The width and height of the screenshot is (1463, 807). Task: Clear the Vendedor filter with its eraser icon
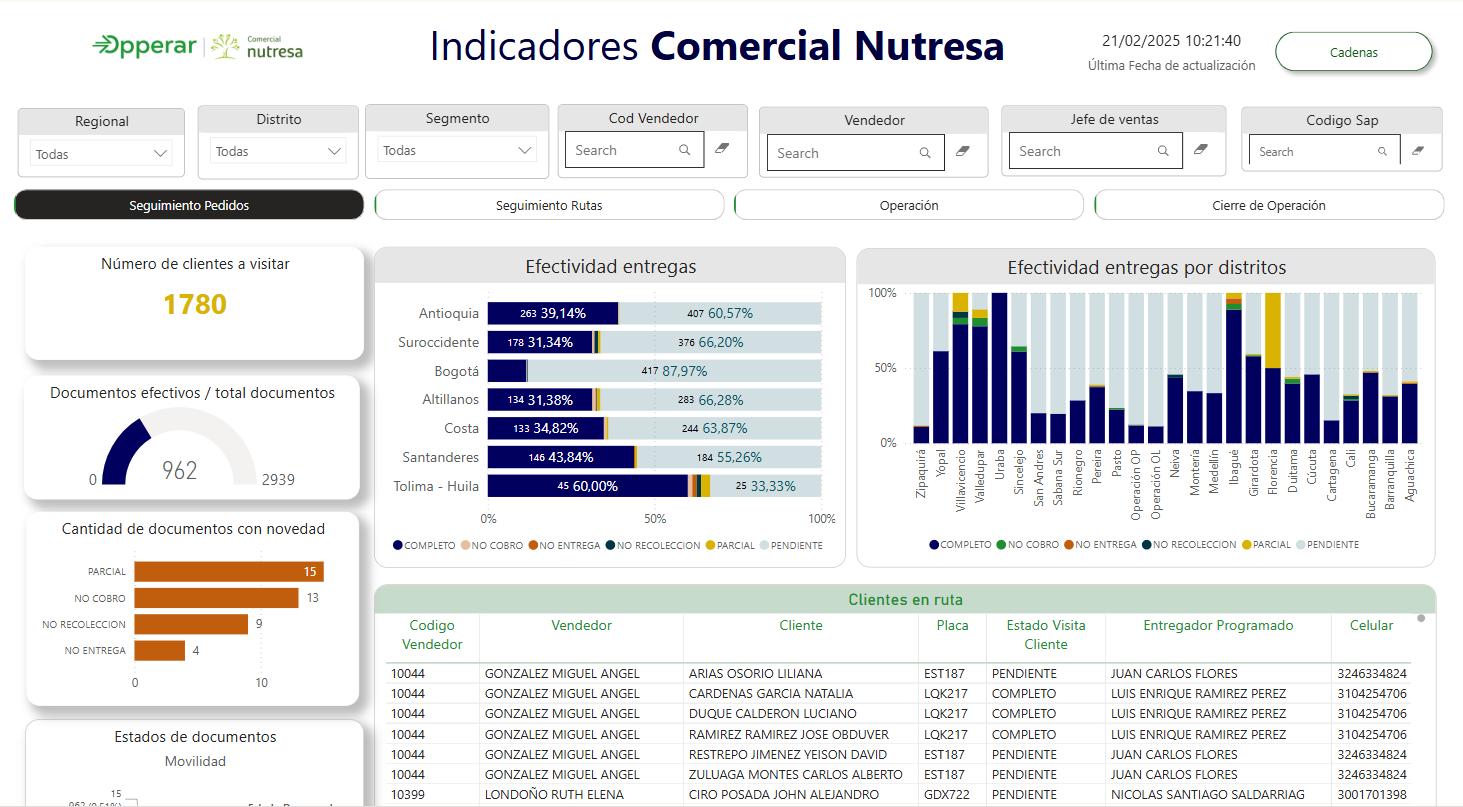[963, 151]
